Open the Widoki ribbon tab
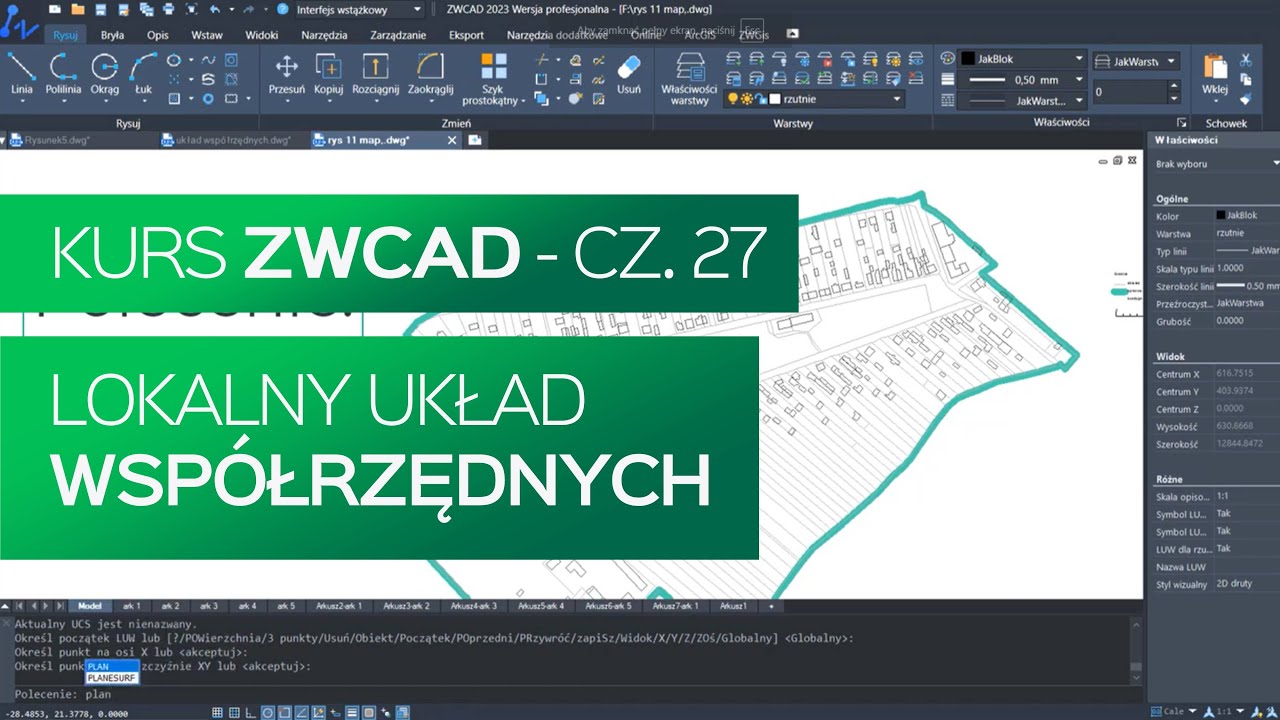This screenshot has width=1280, height=720. point(261,34)
